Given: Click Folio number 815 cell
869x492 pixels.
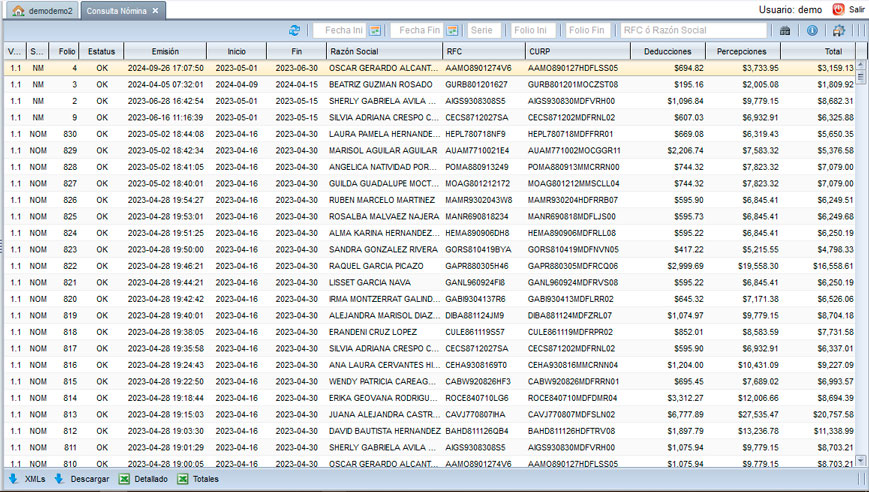Looking at the screenshot, I should click(x=70, y=381).
